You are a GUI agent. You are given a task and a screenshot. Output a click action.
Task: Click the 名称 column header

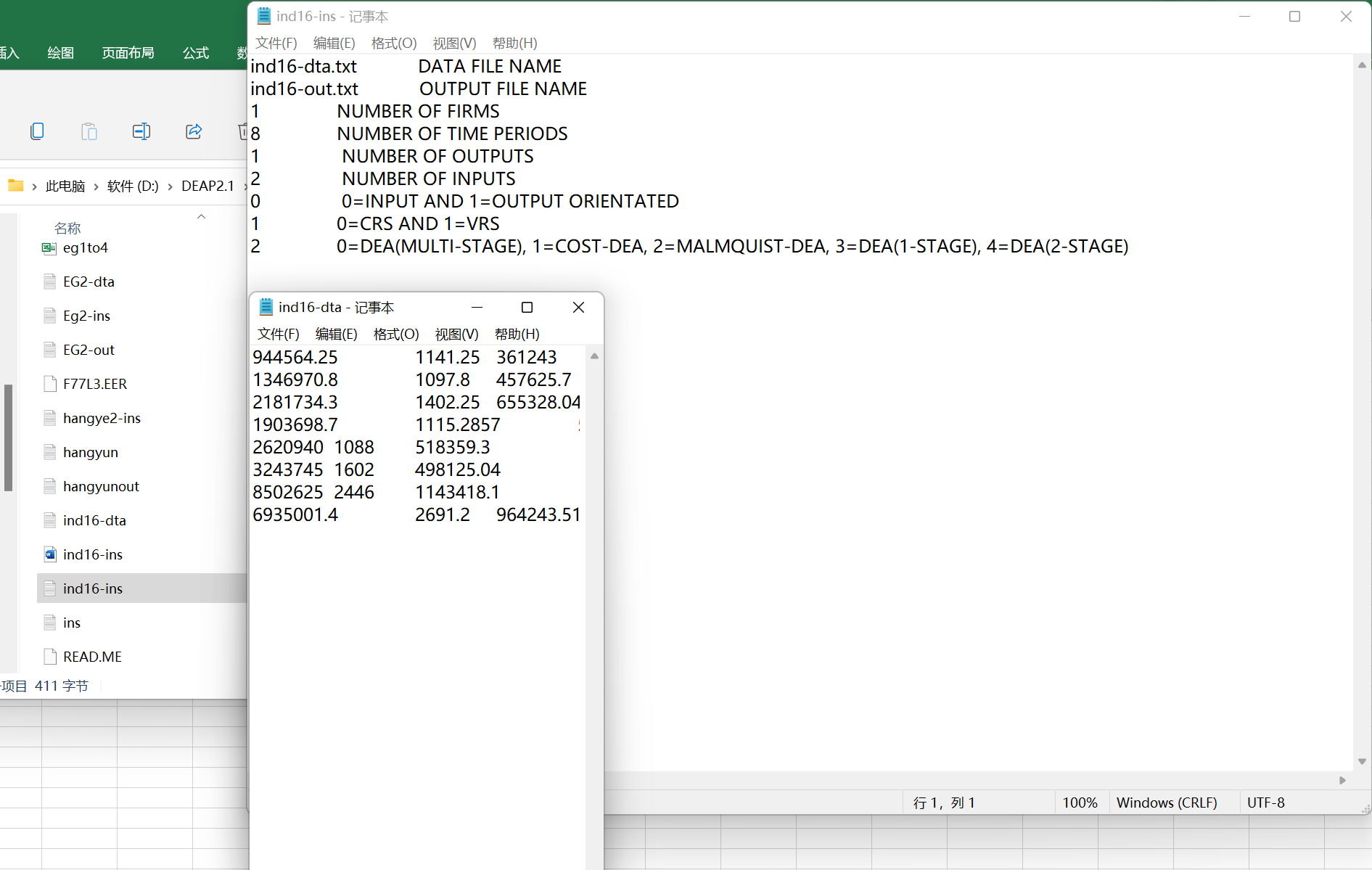tap(67, 229)
